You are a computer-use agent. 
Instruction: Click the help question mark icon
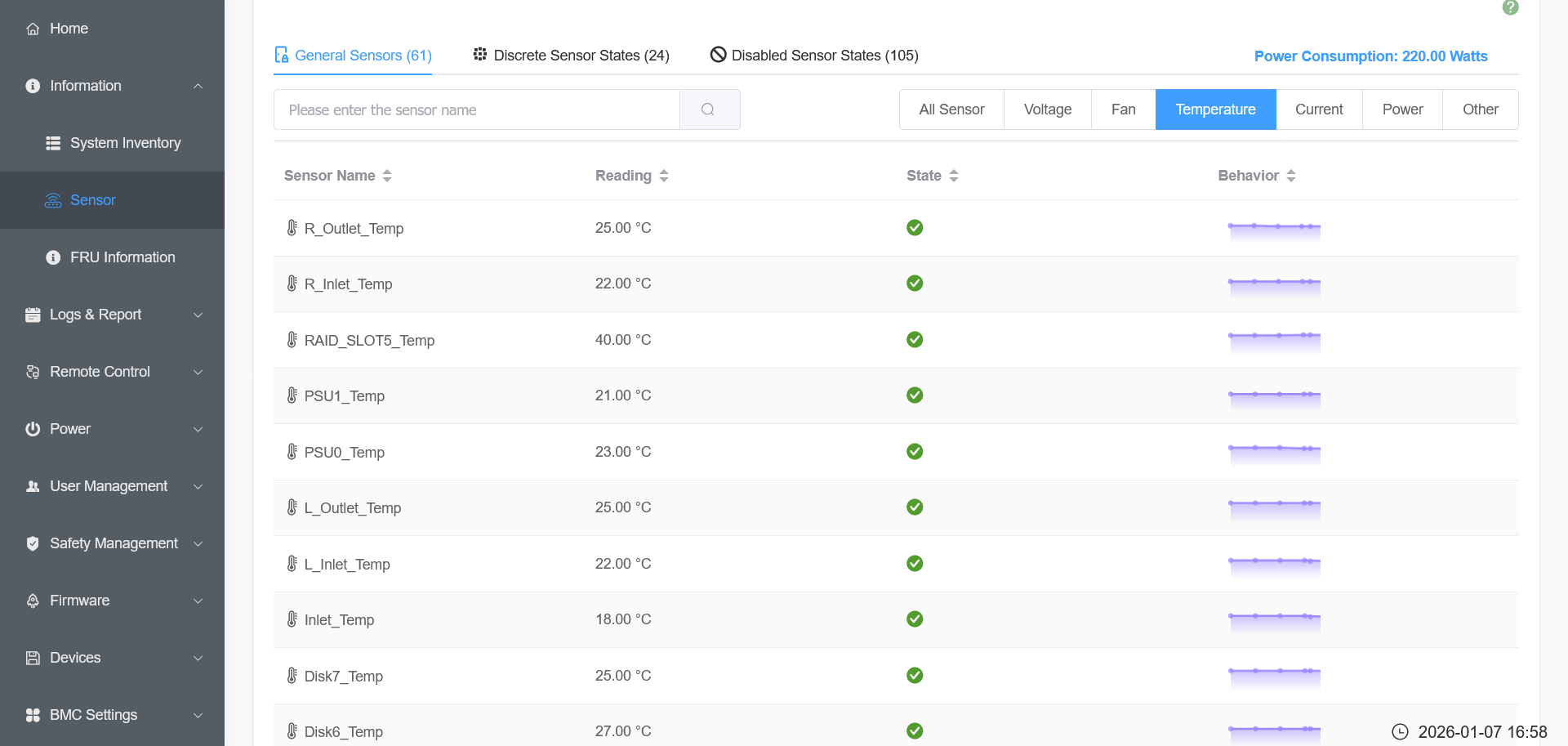(1510, 7)
